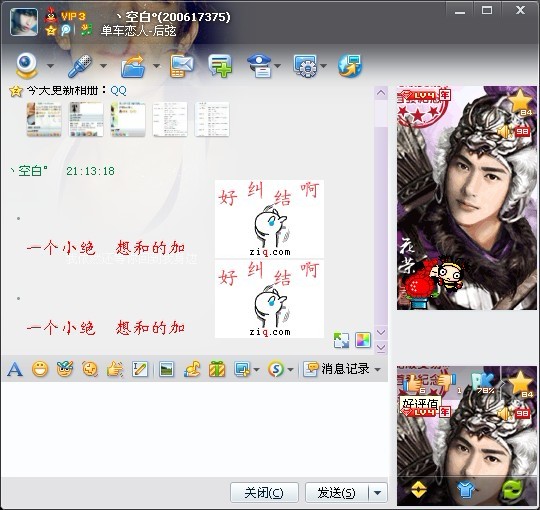Screen dimensions: 540x510
Task: Open the send options arrow beside 发送(S)
Action: [x=378, y=493]
